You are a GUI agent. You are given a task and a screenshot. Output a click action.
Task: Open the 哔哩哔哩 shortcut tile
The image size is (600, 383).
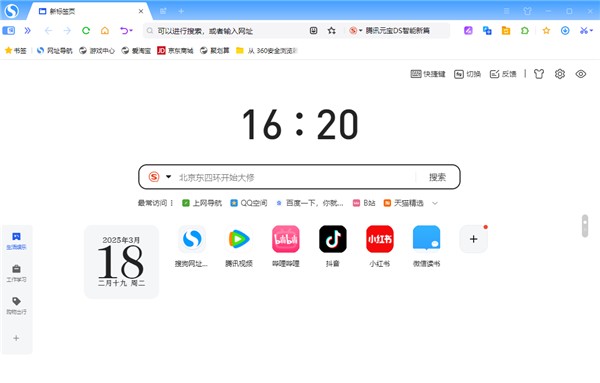286,246
